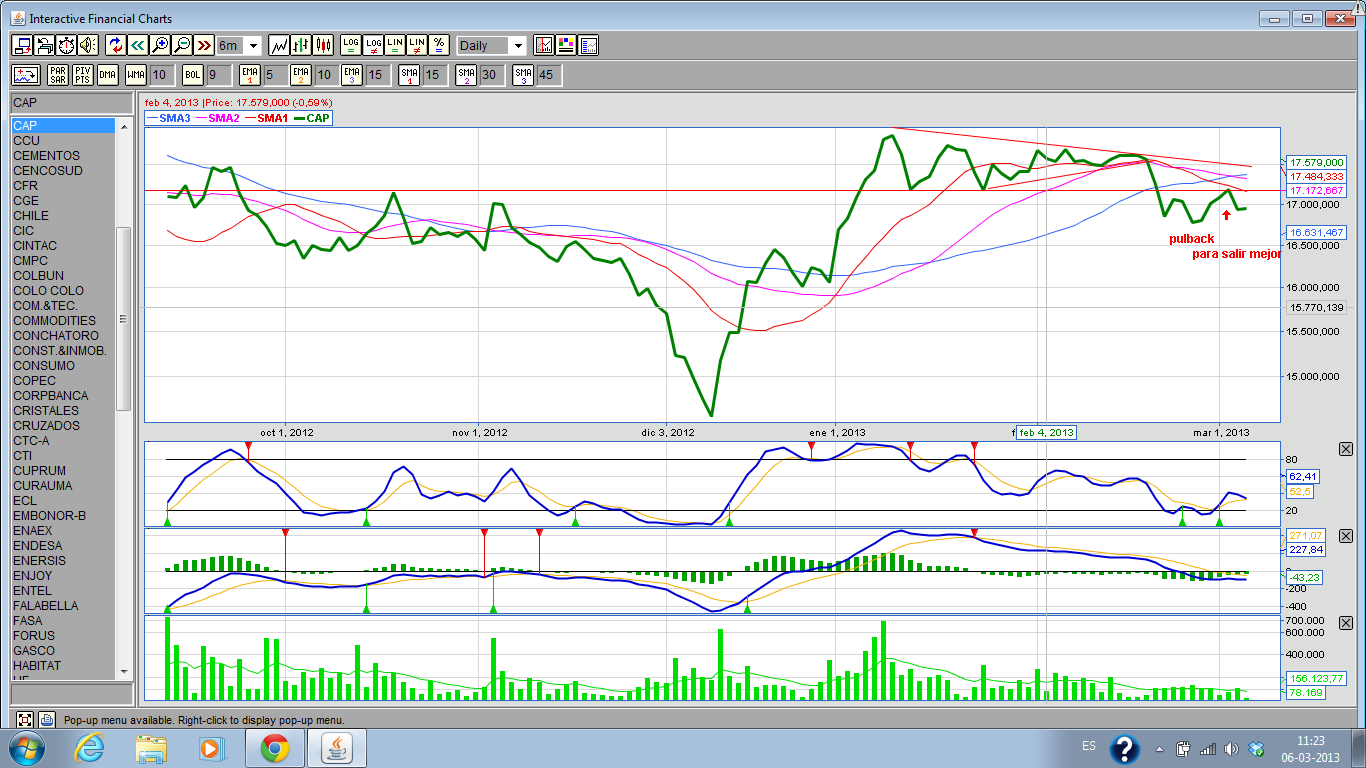This screenshot has height=768, width=1366.
Task: Click the SMA 2 period field showing 30
Action: (x=491, y=75)
